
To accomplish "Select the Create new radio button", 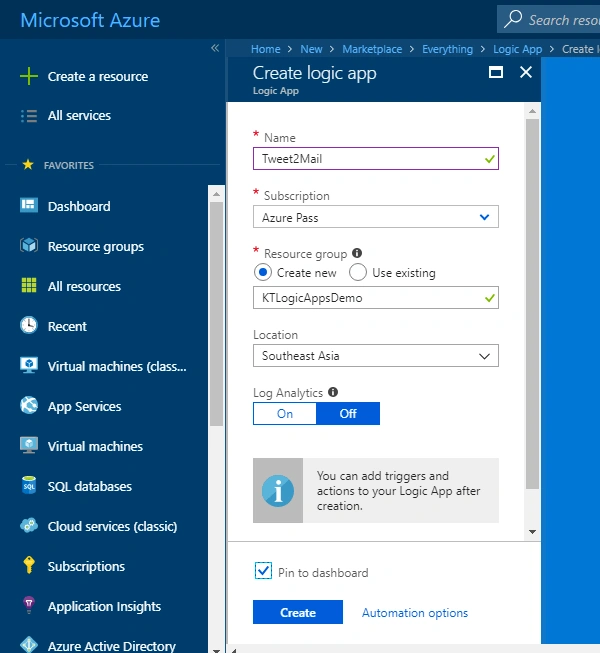I will (263, 272).
